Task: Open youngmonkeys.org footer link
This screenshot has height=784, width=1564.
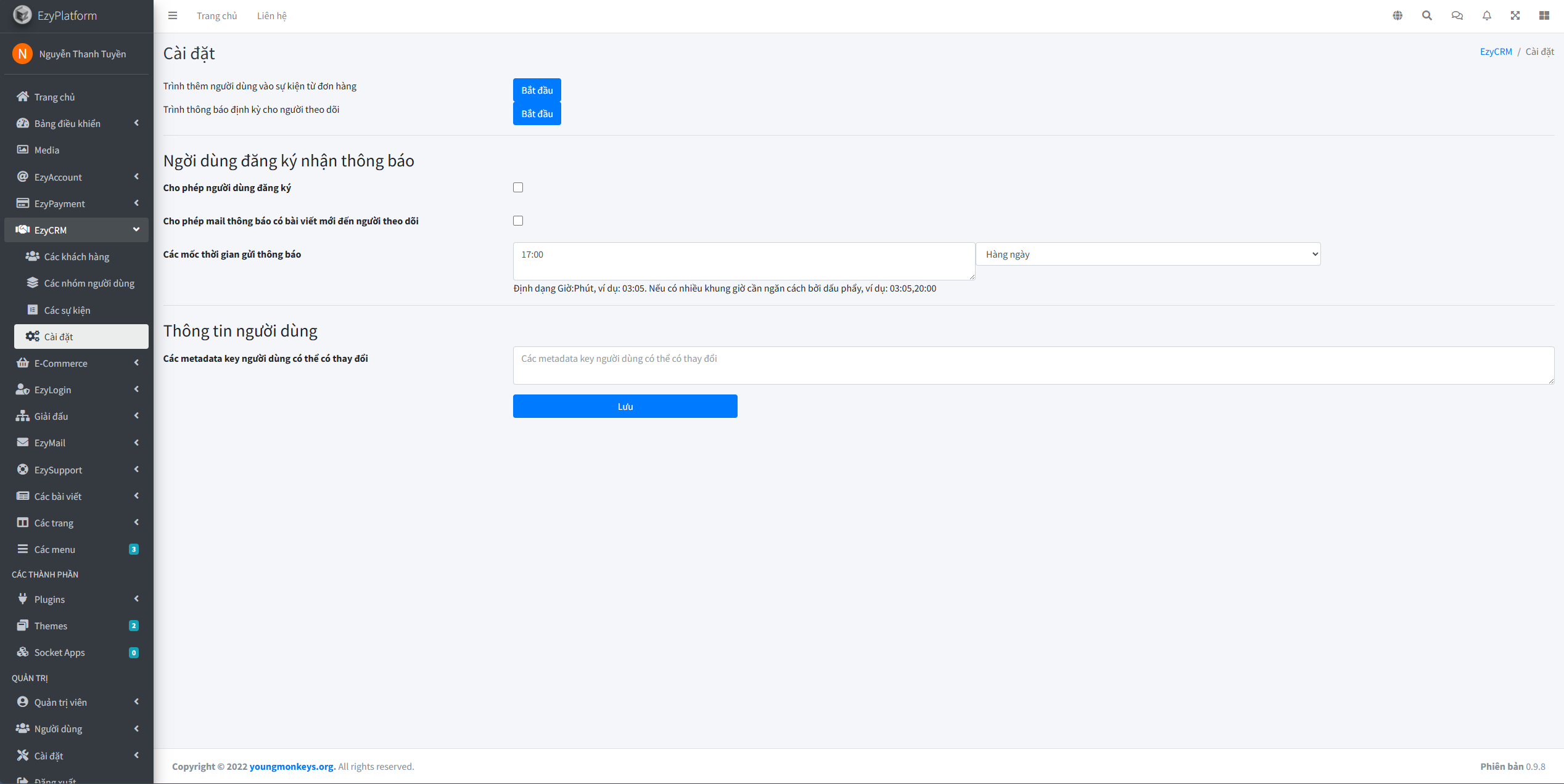Action: (292, 766)
